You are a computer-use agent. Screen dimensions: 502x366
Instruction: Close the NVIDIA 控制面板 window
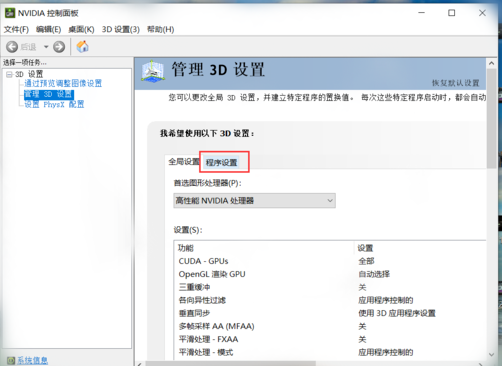click(x=482, y=13)
